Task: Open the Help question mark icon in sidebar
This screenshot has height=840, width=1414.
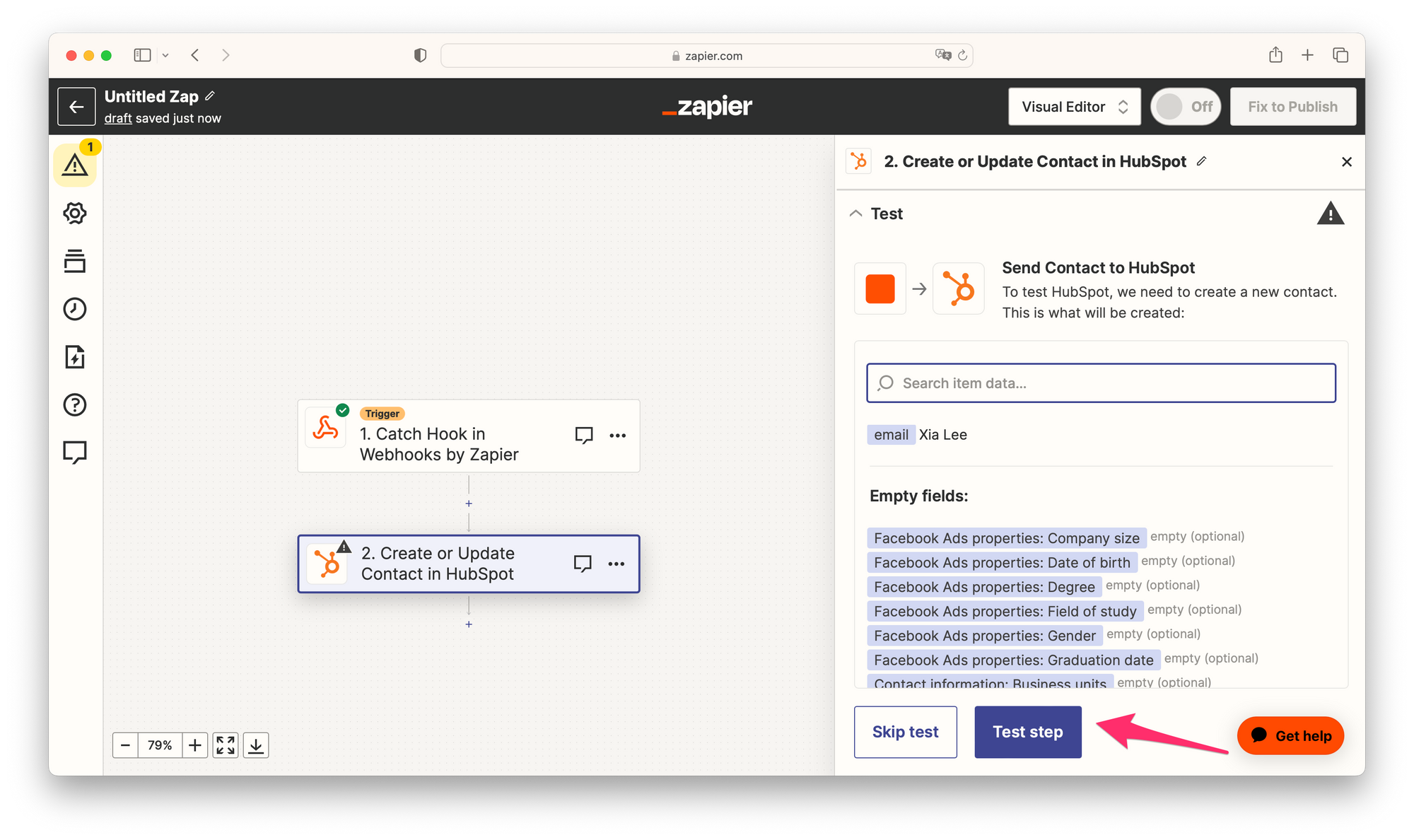Action: [75, 404]
